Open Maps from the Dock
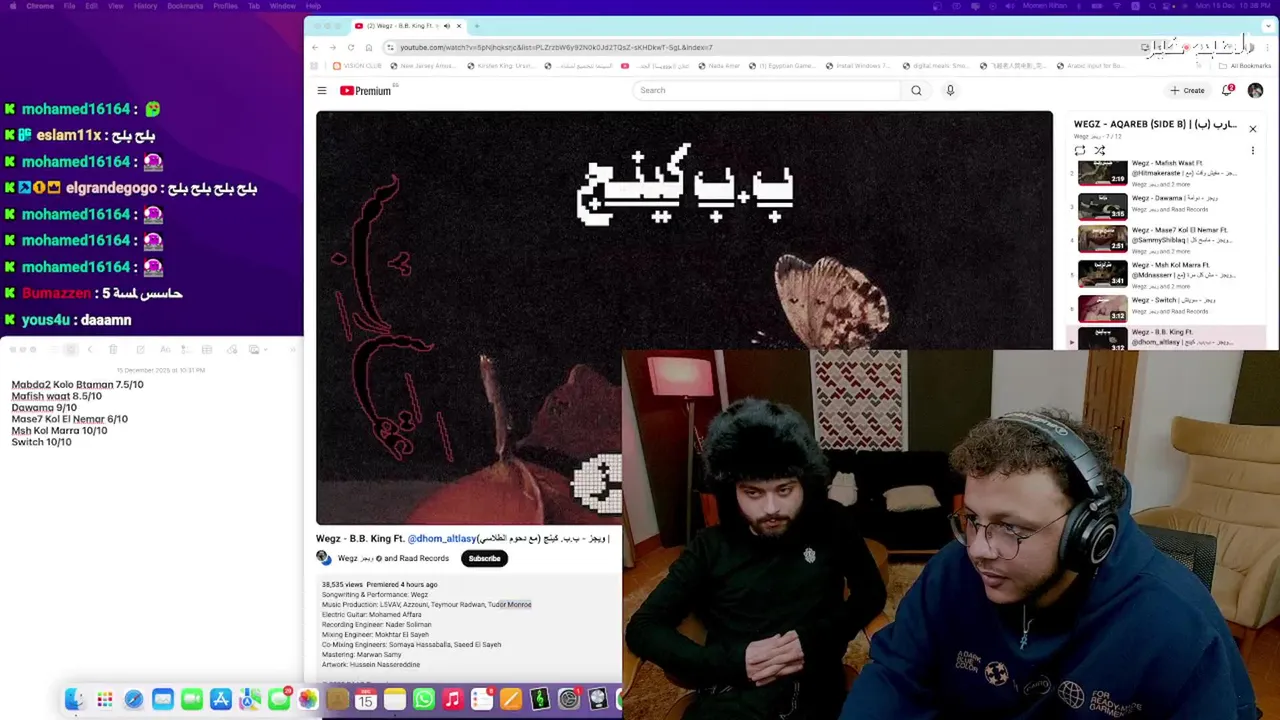Image resolution: width=1280 pixels, height=720 pixels. tap(249, 699)
